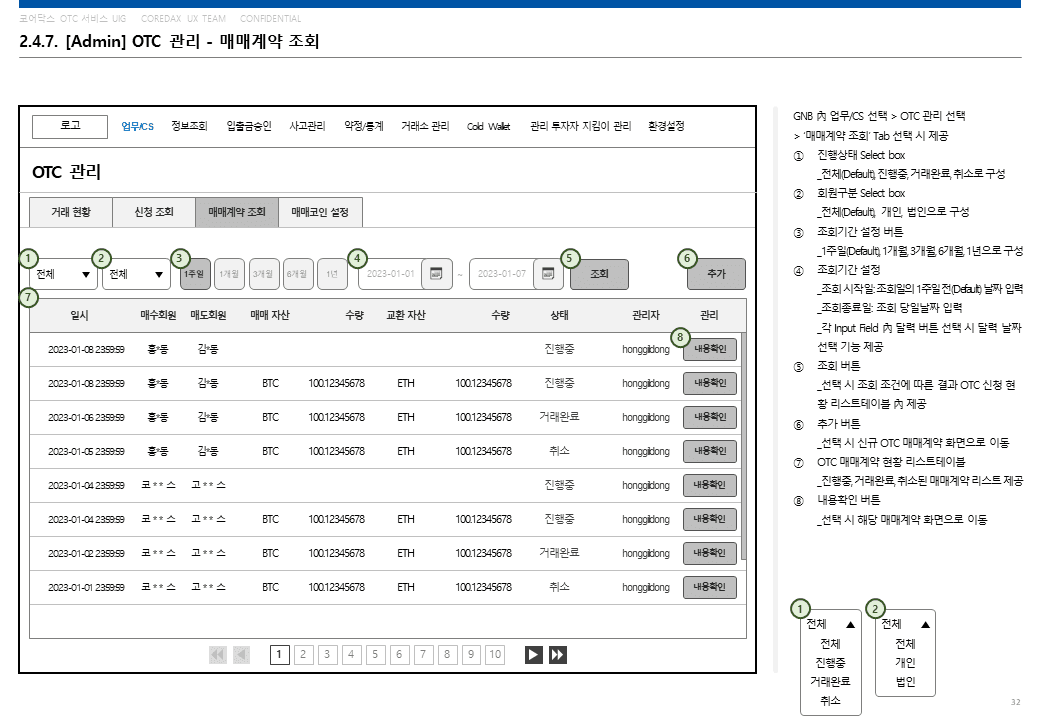
Task: Click 취소 status in 2023-01-05 row
Action: click(559, 451)
